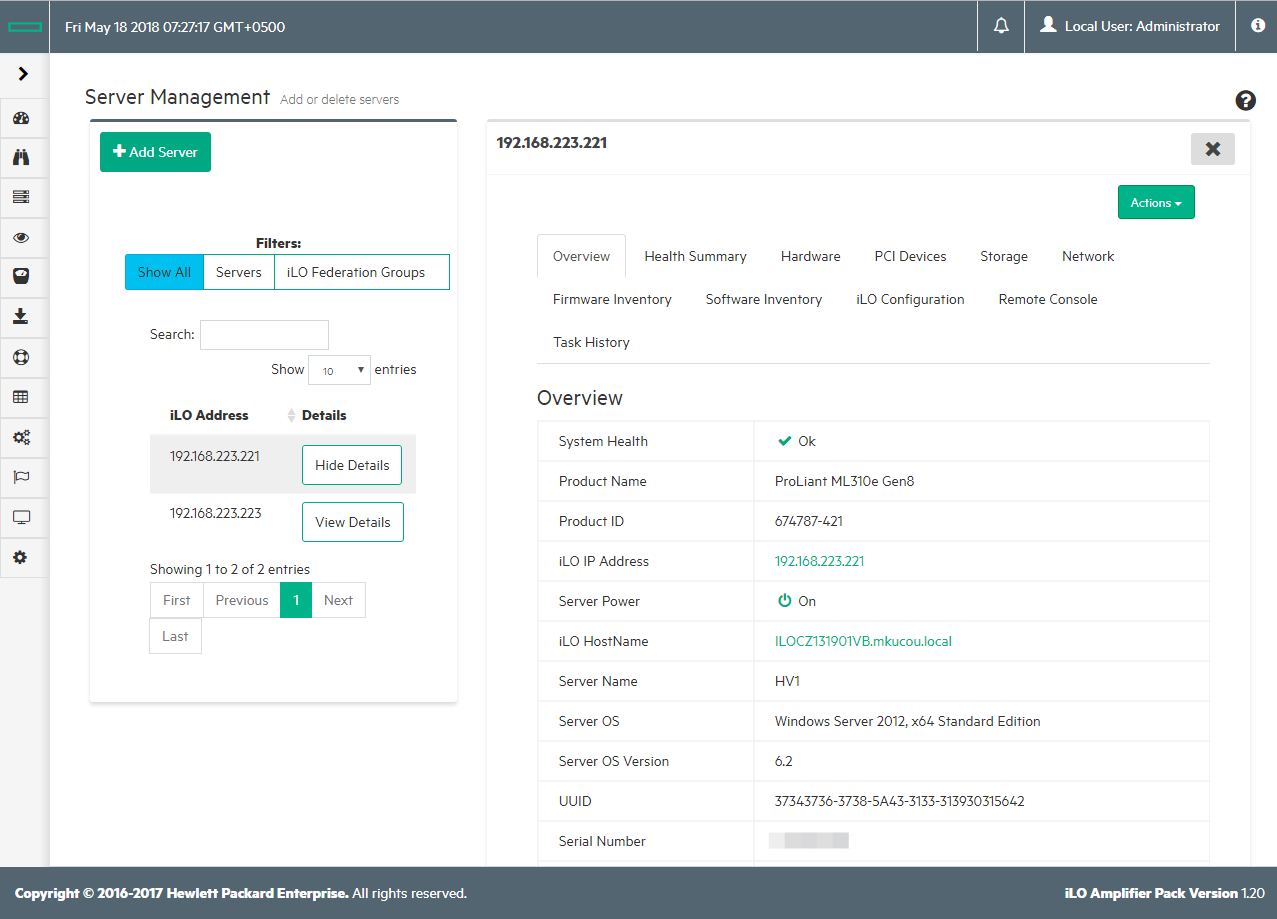Expand the left sidebar with chevron
The width and height of the screenshot is (1277, 919).
pyautogui.click(x=23, y=74)
